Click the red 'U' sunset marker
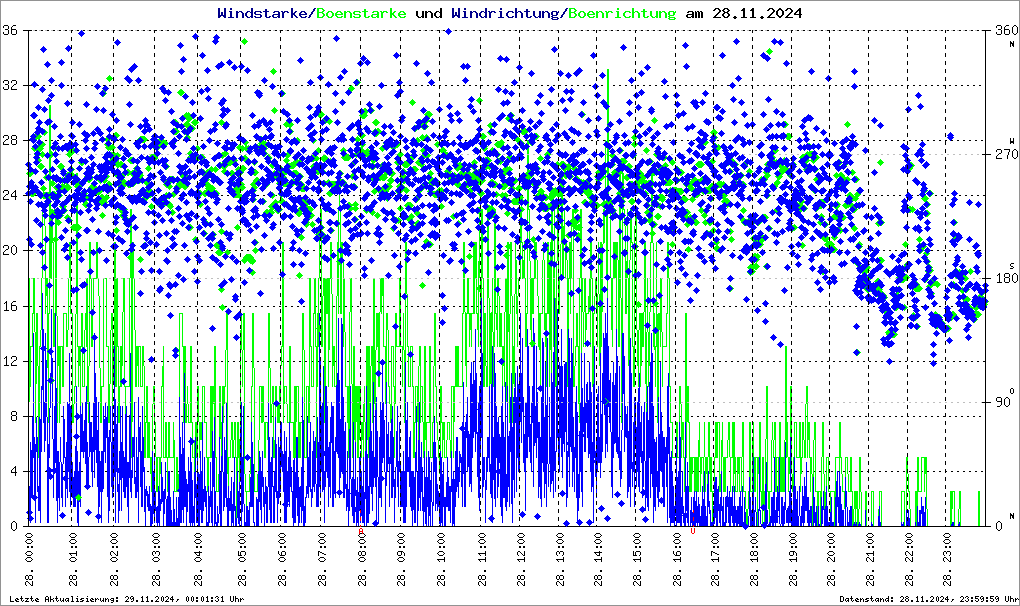Image resolution: width=1020 pixels, height=606 pixels. (x=693, y=532)
